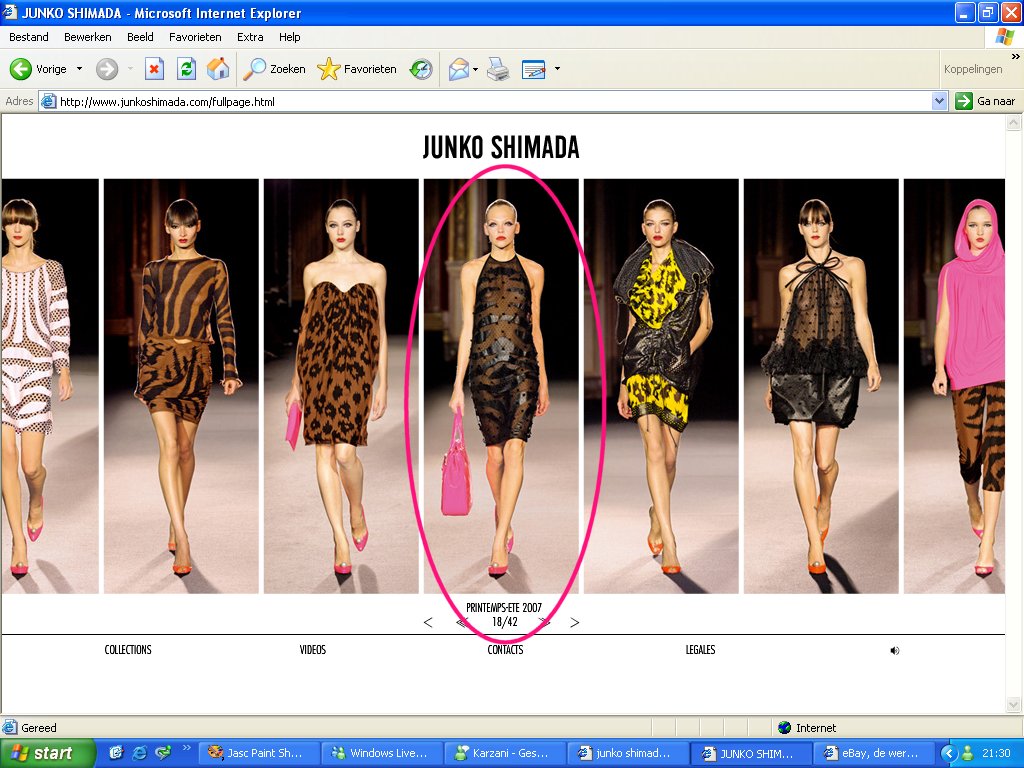Viewport: 1024px width, 768px height.
Task: Expand the Koppelingen links chevron
Action: tap(1015, 57)
